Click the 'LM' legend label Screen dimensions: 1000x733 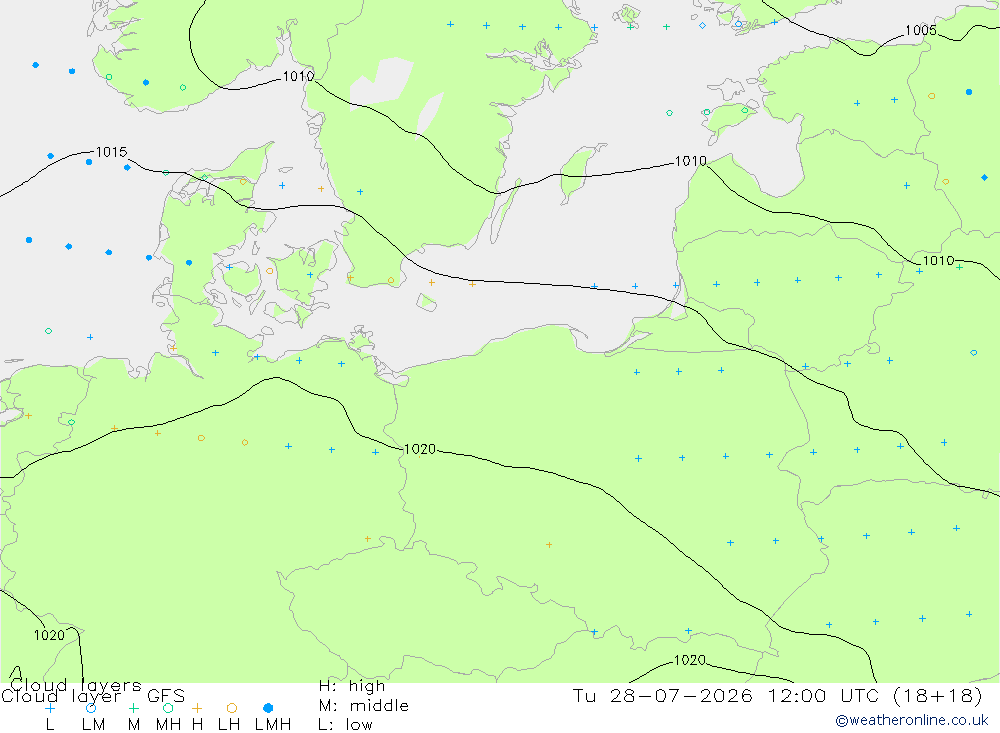click(x=93, y=725)
